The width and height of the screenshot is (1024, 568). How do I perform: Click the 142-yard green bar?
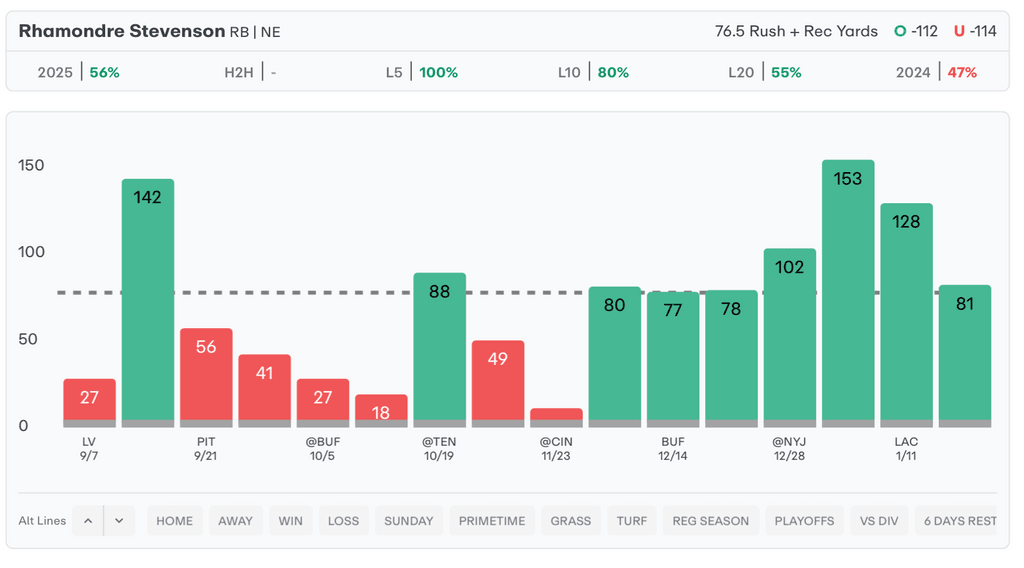148,300
